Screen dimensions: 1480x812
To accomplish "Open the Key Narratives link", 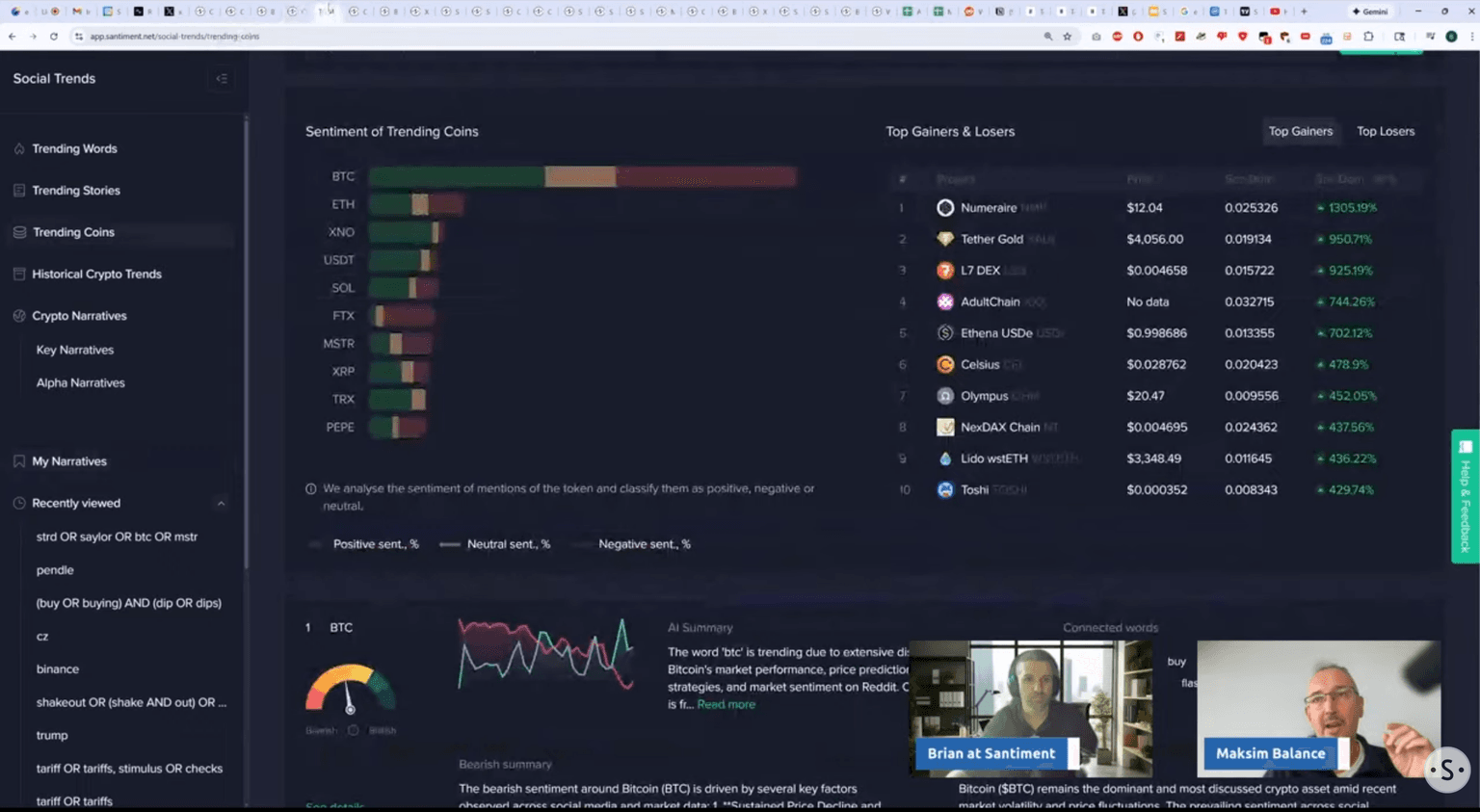I will point(75,351).
